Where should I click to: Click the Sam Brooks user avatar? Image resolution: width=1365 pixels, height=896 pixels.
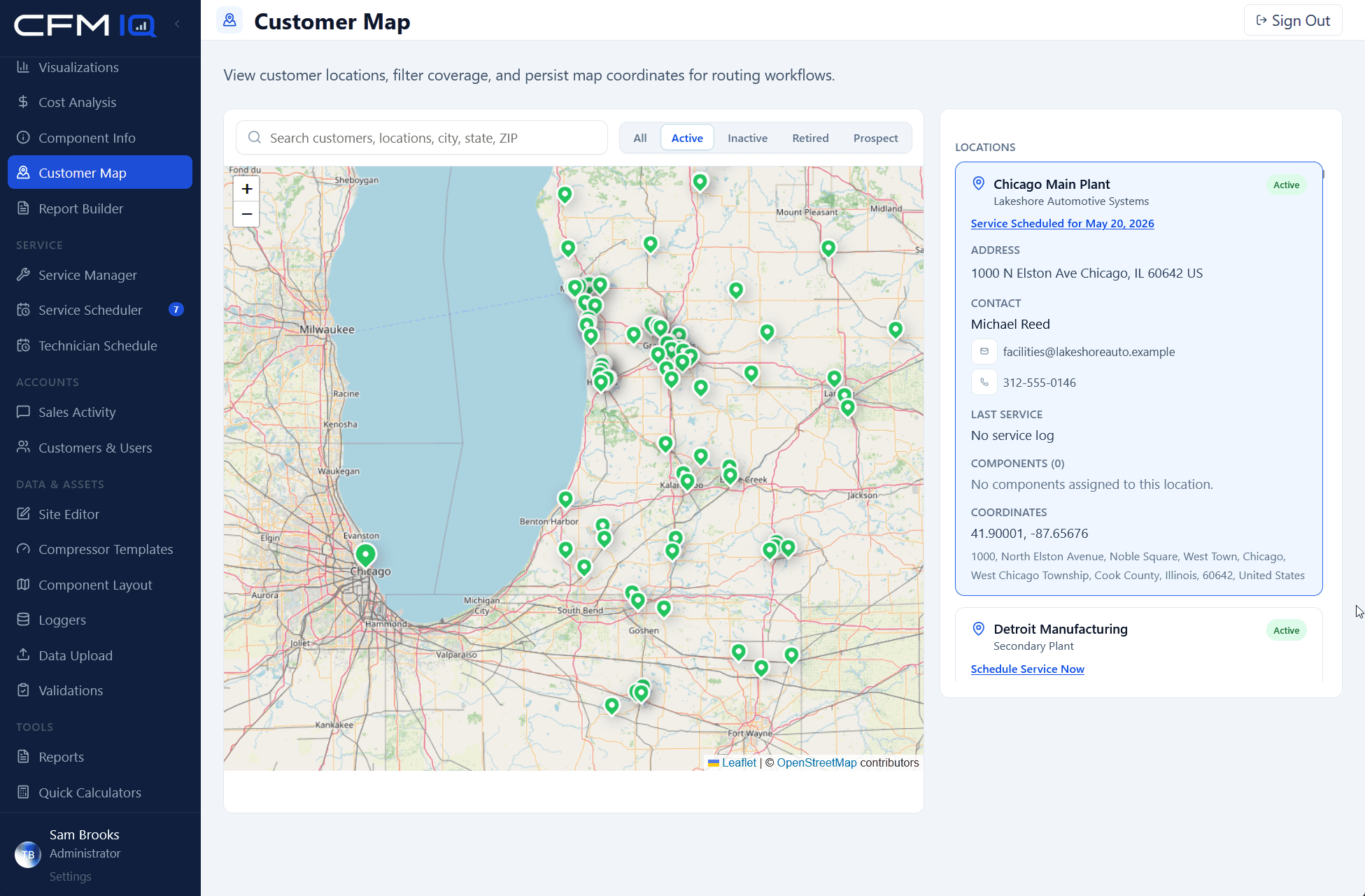click(28, 854)
